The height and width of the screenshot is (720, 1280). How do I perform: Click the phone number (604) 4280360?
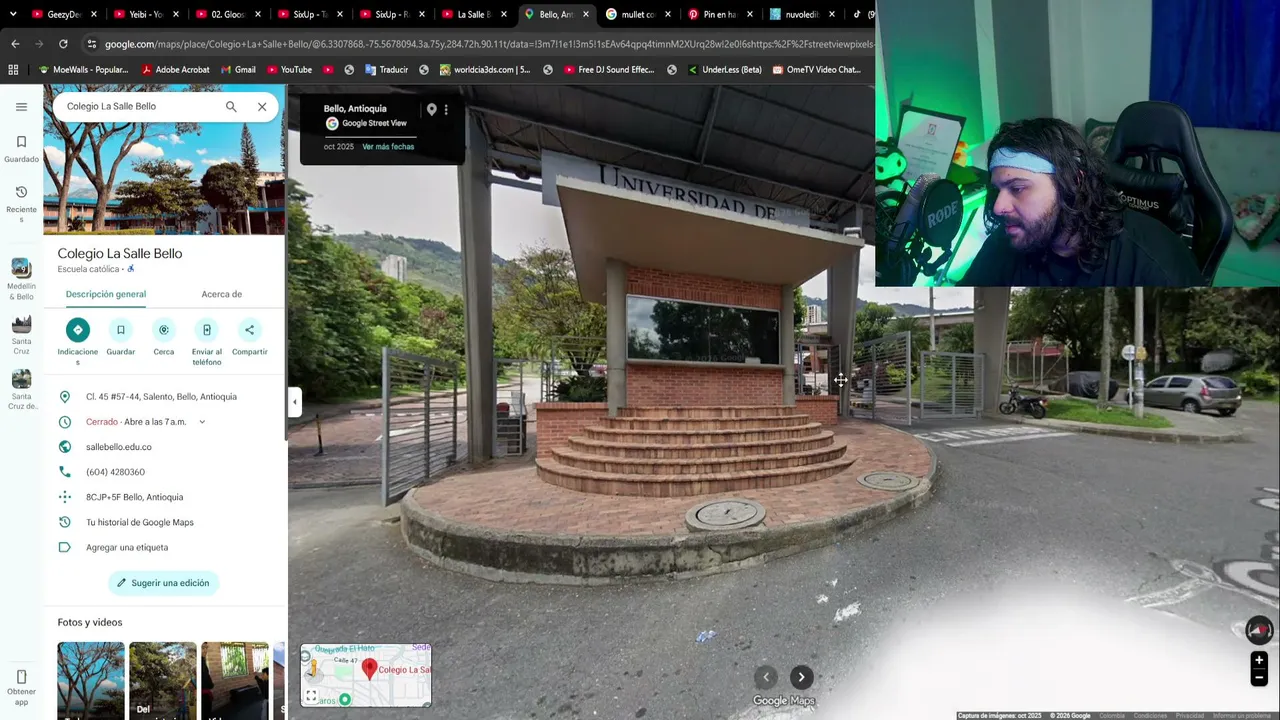[x=115, y=472]
